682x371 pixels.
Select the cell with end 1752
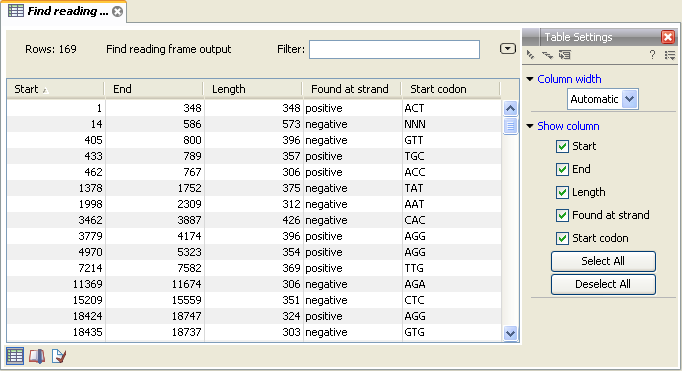coord(154,188)
